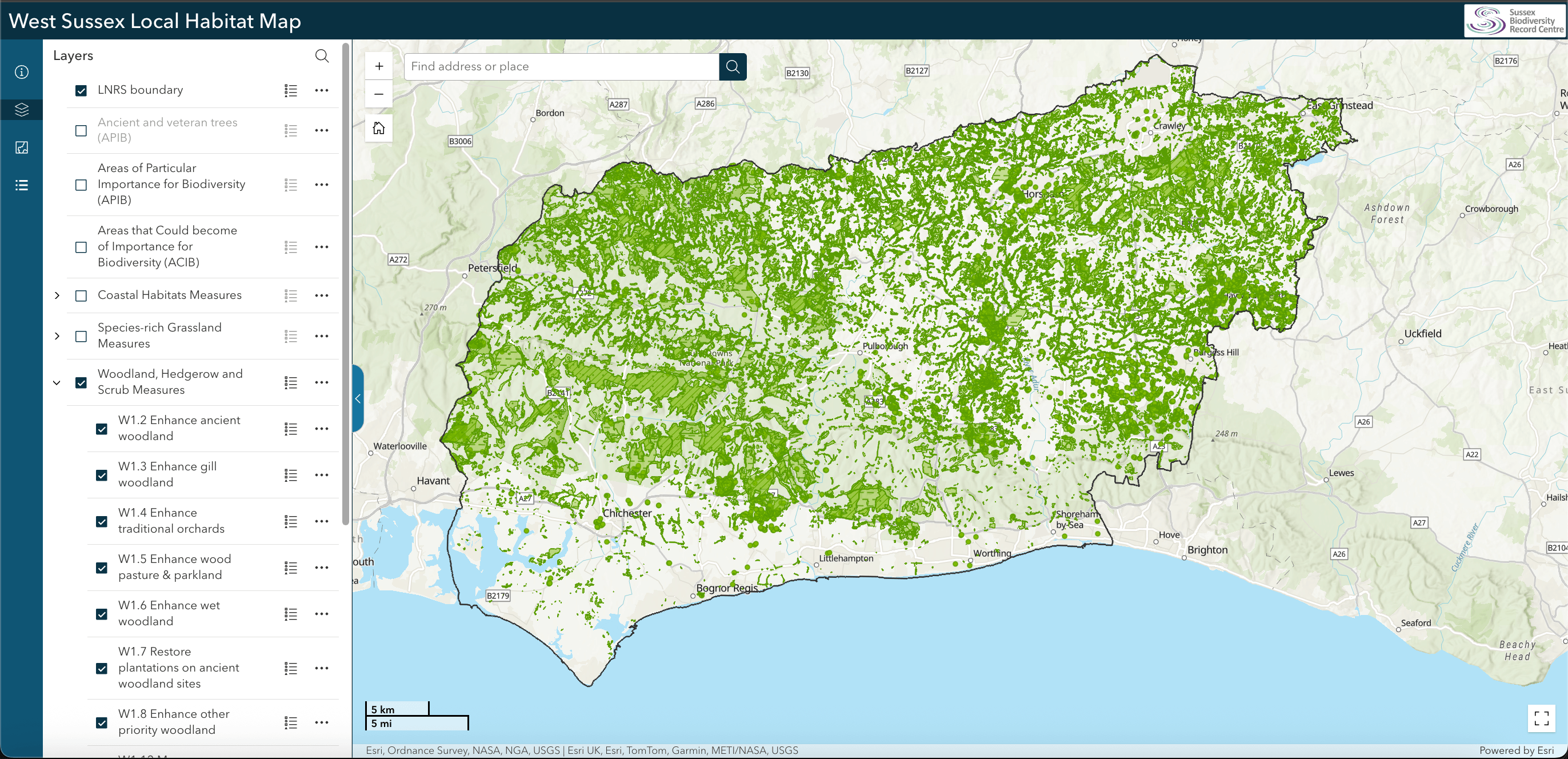Show legend for W1.2 Enhance ancient woodland

click(291, 429)
